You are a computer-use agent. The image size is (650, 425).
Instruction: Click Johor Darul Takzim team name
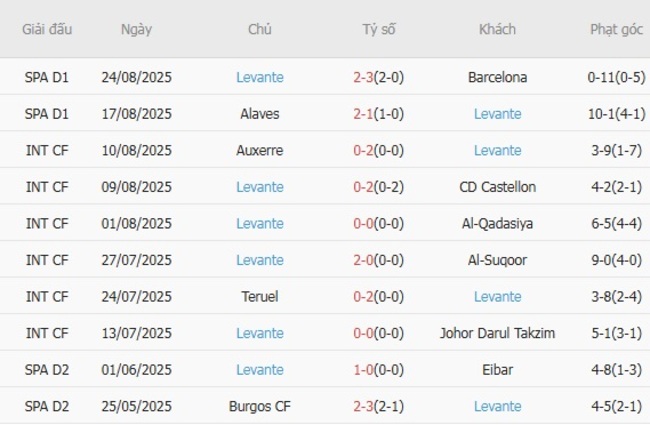point(497,333)
